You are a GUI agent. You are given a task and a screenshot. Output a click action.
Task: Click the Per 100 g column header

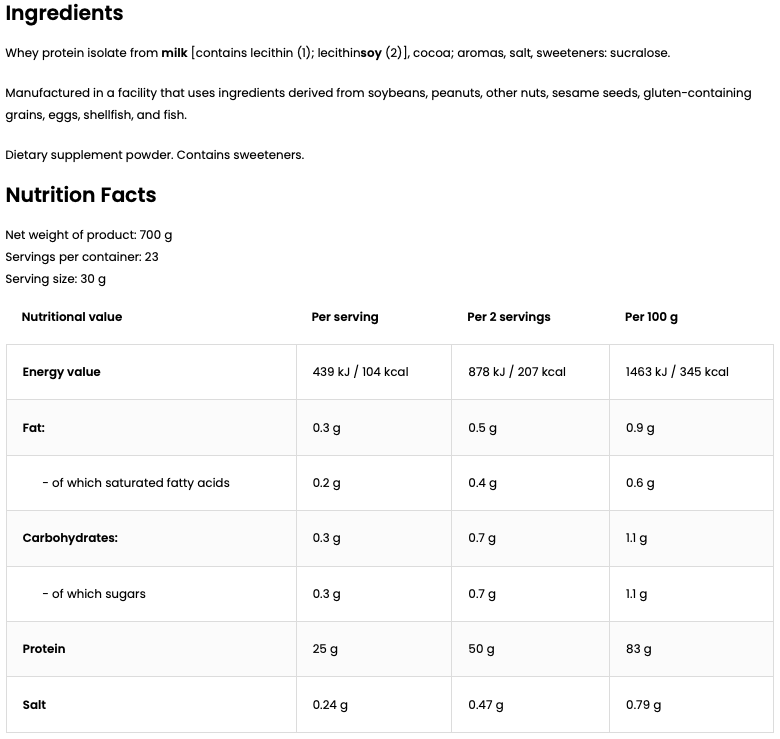651,317
